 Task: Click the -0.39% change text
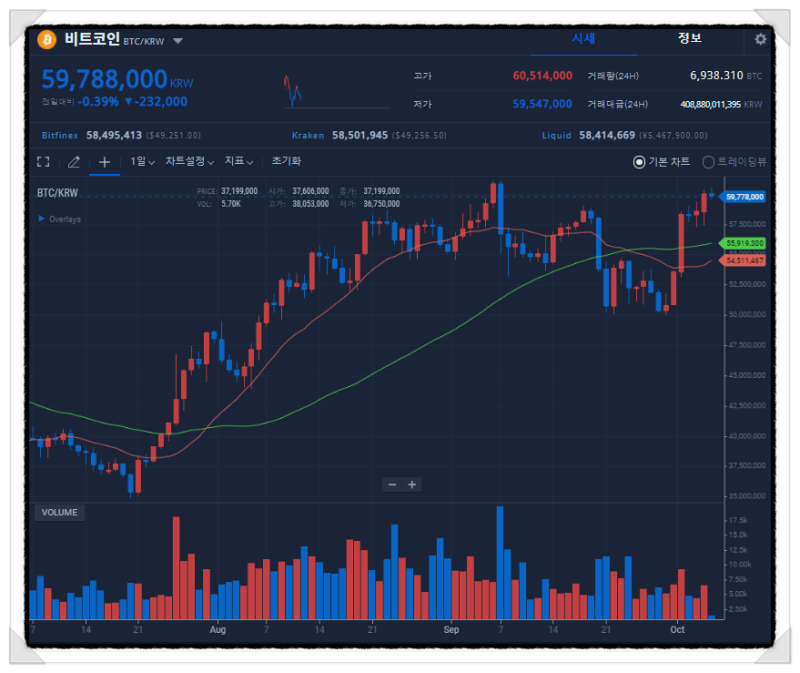[x=98, y=102]
